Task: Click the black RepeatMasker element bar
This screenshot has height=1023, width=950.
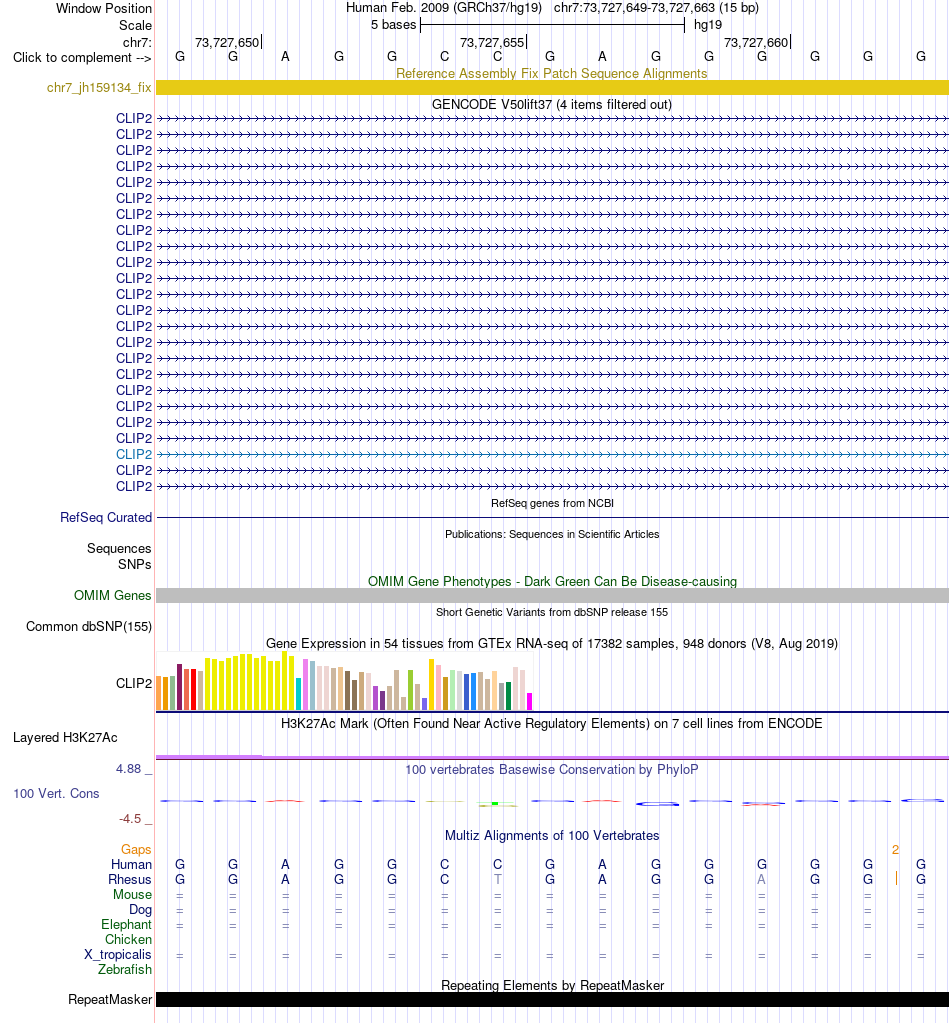Action: click(552, 1000)
